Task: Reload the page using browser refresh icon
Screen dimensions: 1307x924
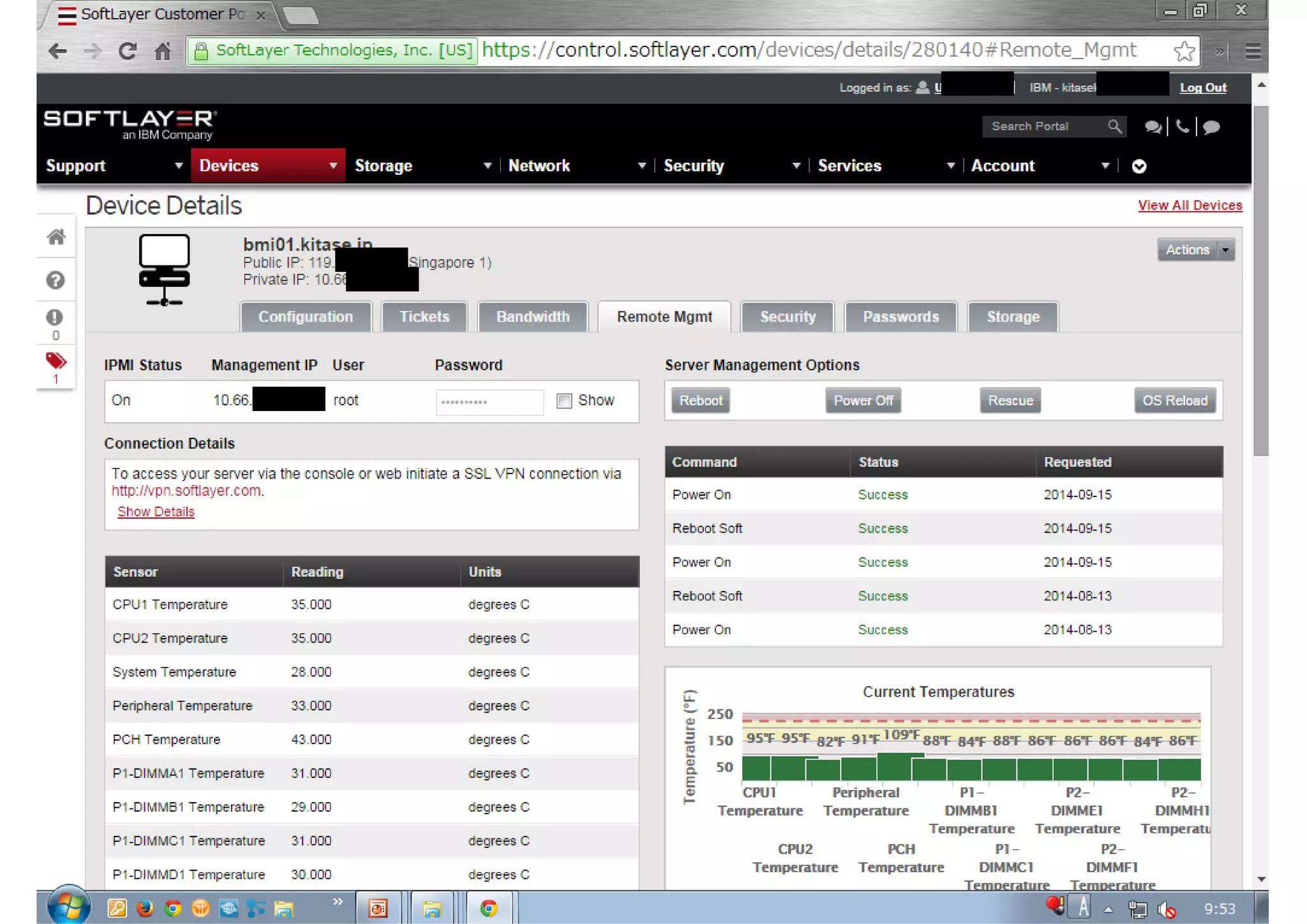Action: [x=127, y=51]
